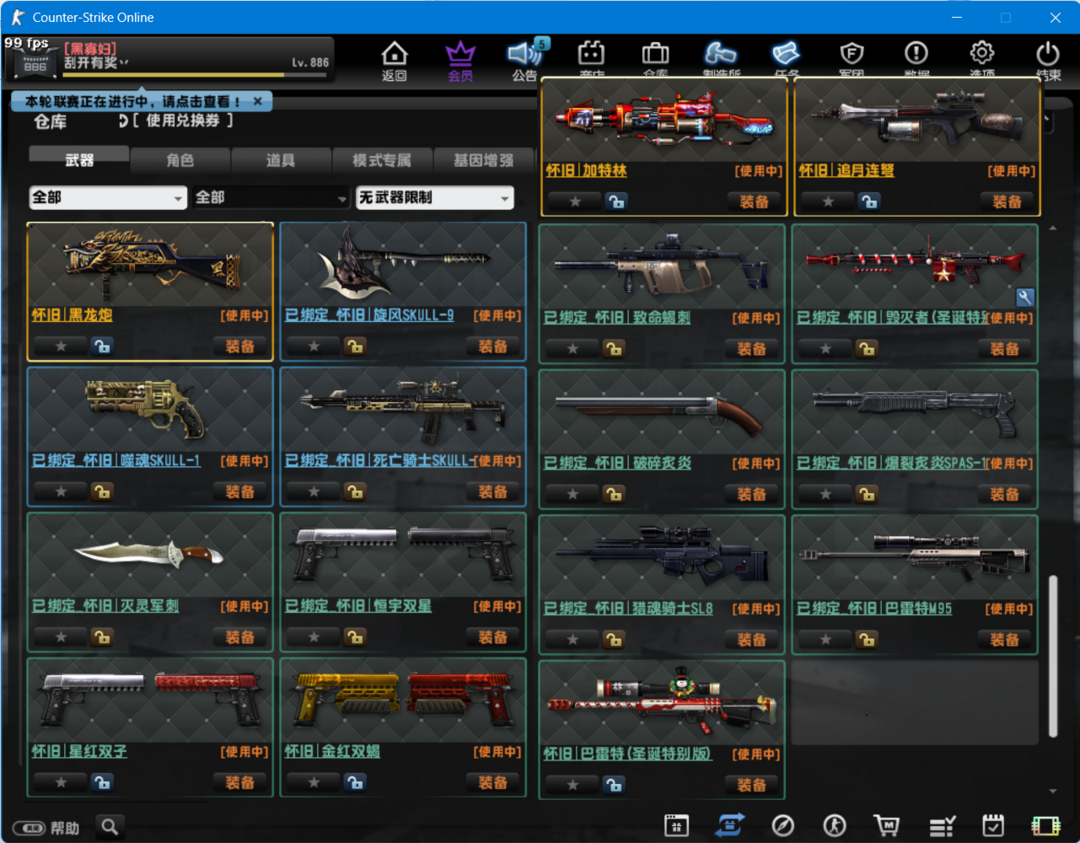1080x843 pixels.
Task: Toggle favorite star on 巴雷特M95
Action: click(x=825, y=640)
